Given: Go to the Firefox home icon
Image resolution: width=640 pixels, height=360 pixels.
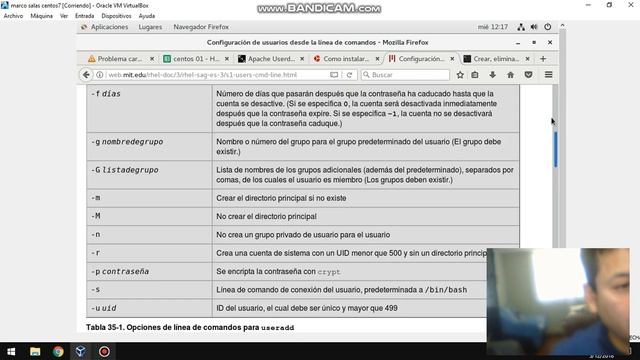Looking at the screenshot, I should click(x=510, y=75).
